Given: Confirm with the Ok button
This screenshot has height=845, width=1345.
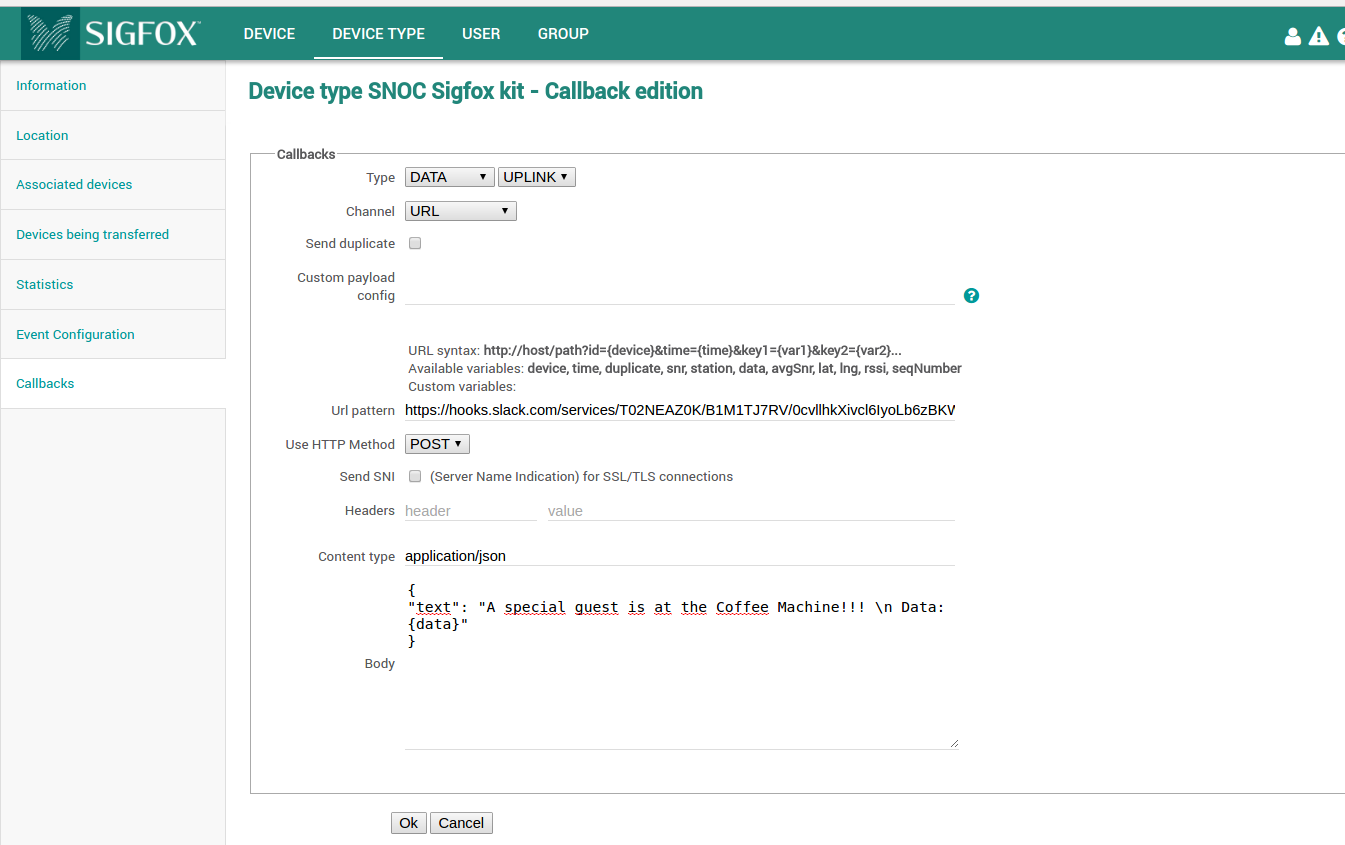Looking at the screenshot, I should coord(409,823).
